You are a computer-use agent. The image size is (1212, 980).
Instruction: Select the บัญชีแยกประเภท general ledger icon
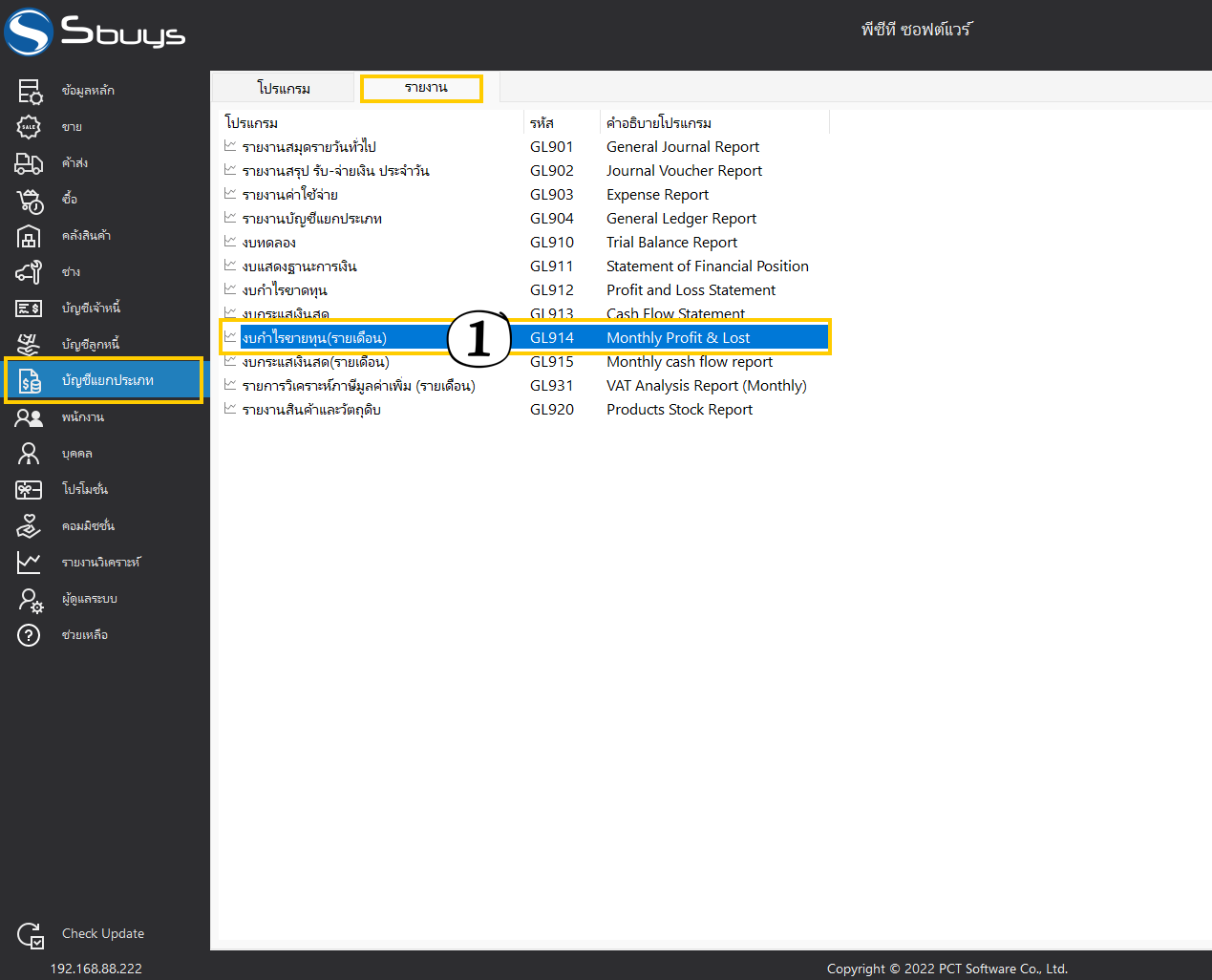(x=30, y=381)
